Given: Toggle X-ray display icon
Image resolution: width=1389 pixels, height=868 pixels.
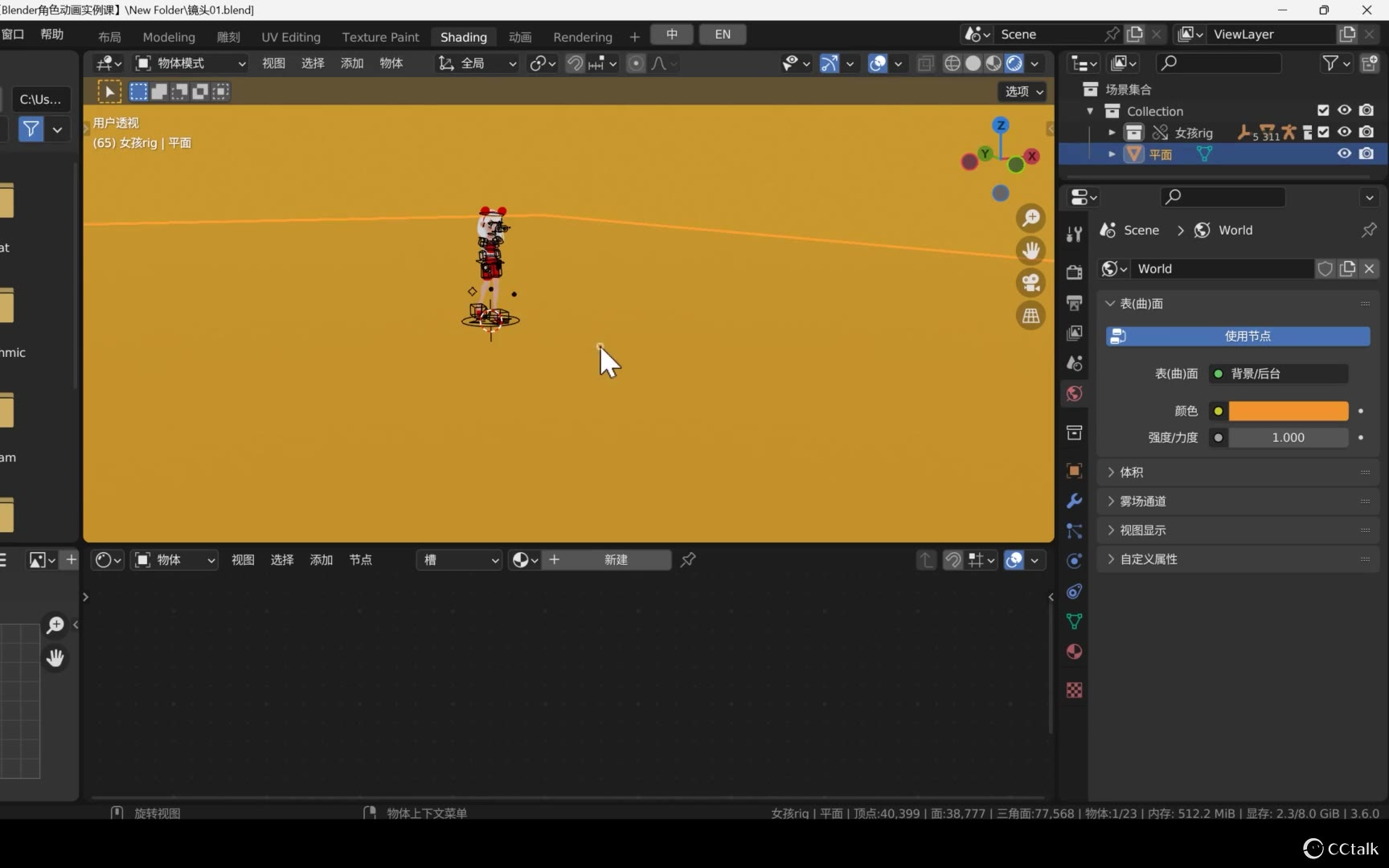Looking at the screenshot, I should 925,63.
